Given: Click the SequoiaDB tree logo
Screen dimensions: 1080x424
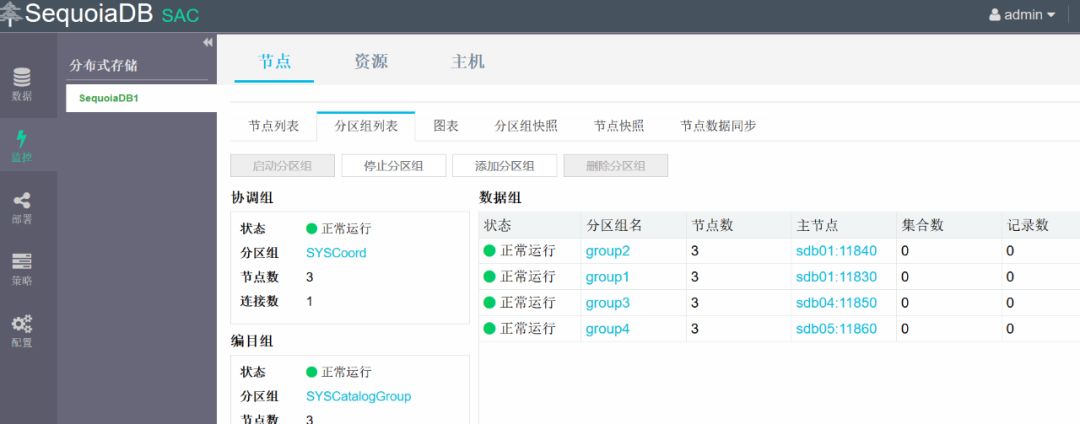Looking at the screenshot, I should (12, 14).
